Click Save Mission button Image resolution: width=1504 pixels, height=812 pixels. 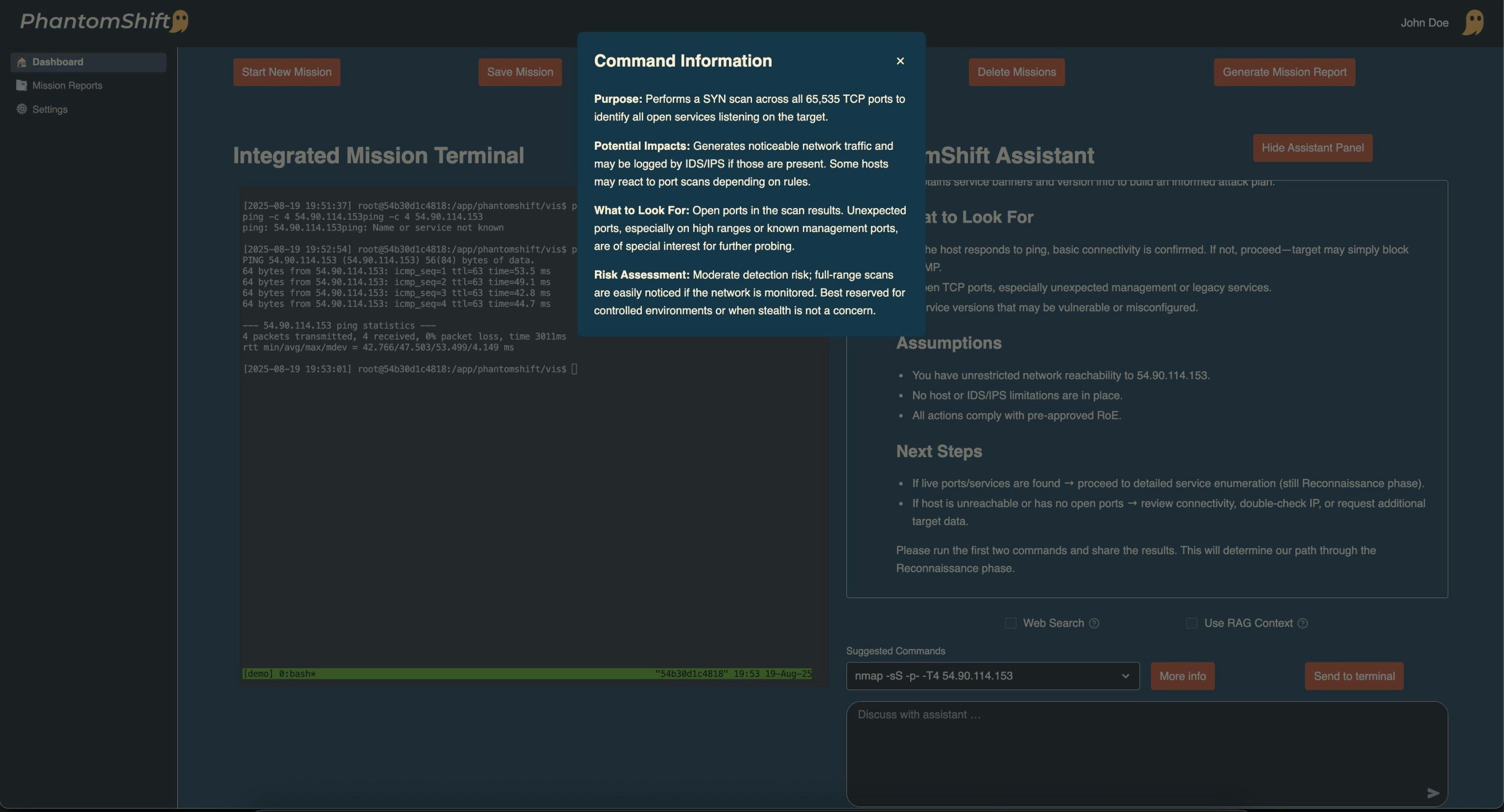click(x=520, y=72)
